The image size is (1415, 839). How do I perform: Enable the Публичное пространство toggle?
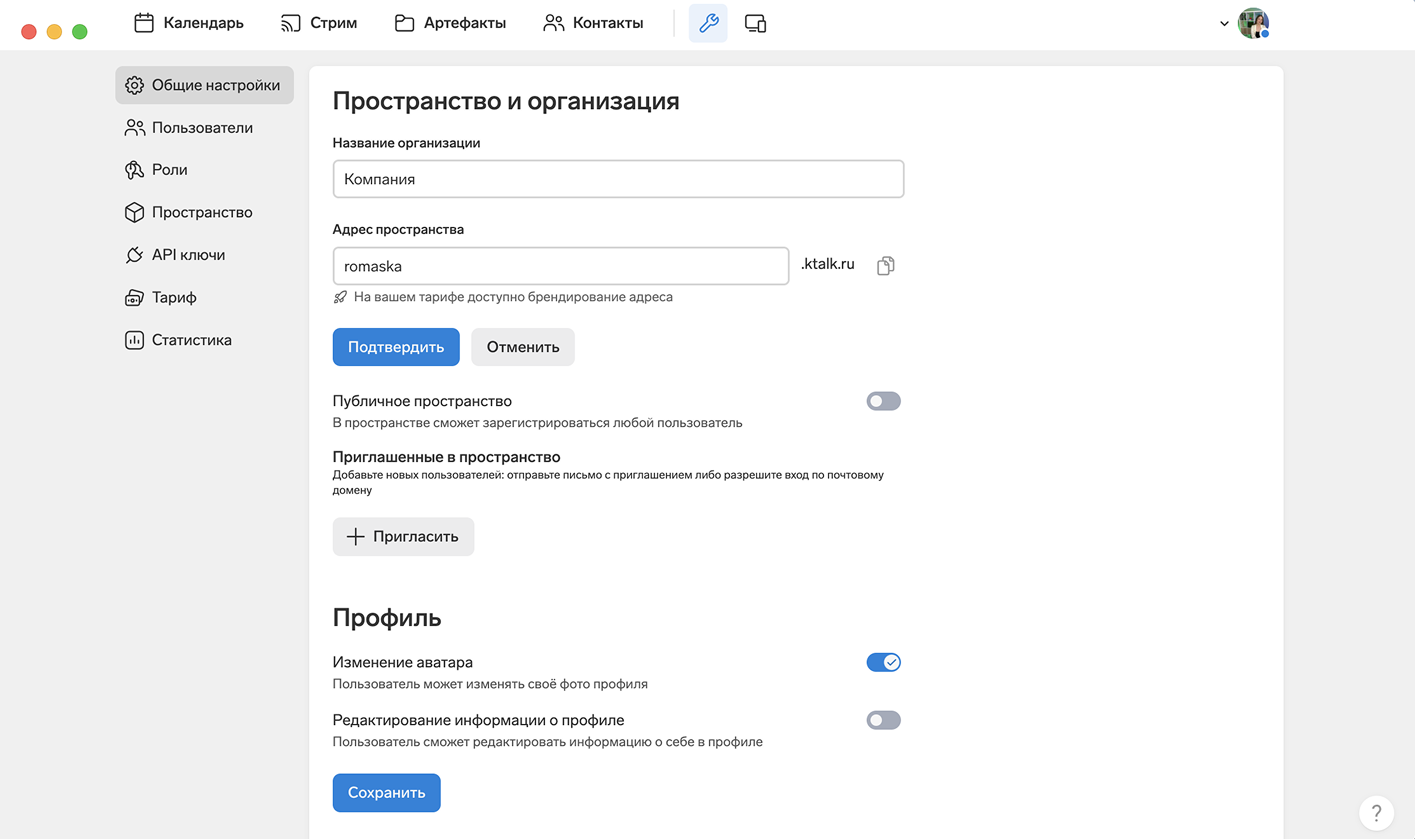883,401
